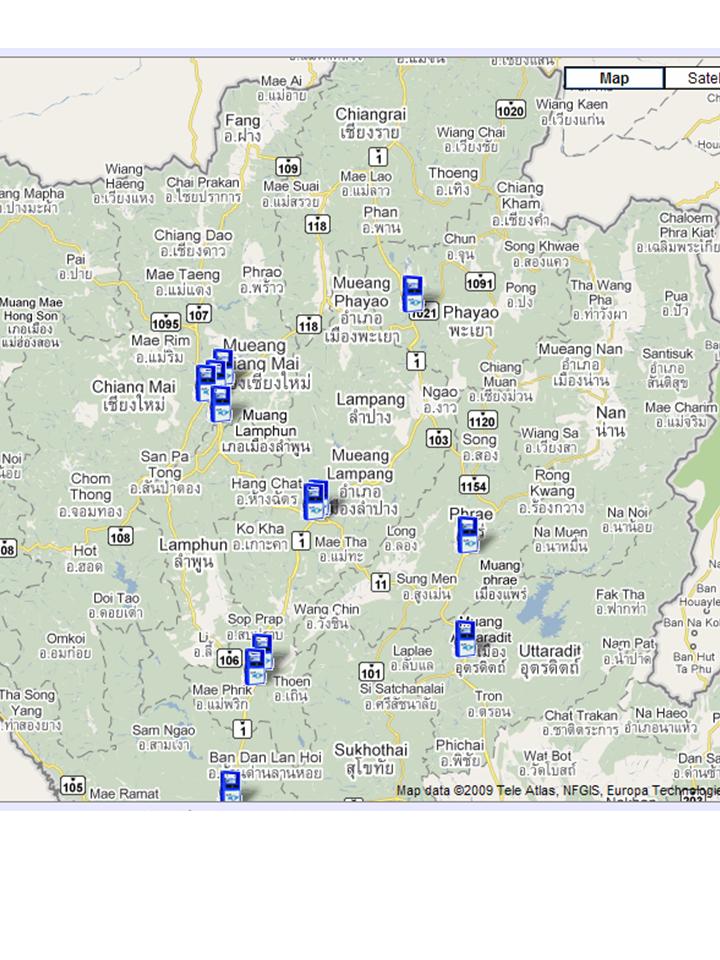The image size is (720, 960).
Task: Click route shield 101
Action: [x=372, y=672]
